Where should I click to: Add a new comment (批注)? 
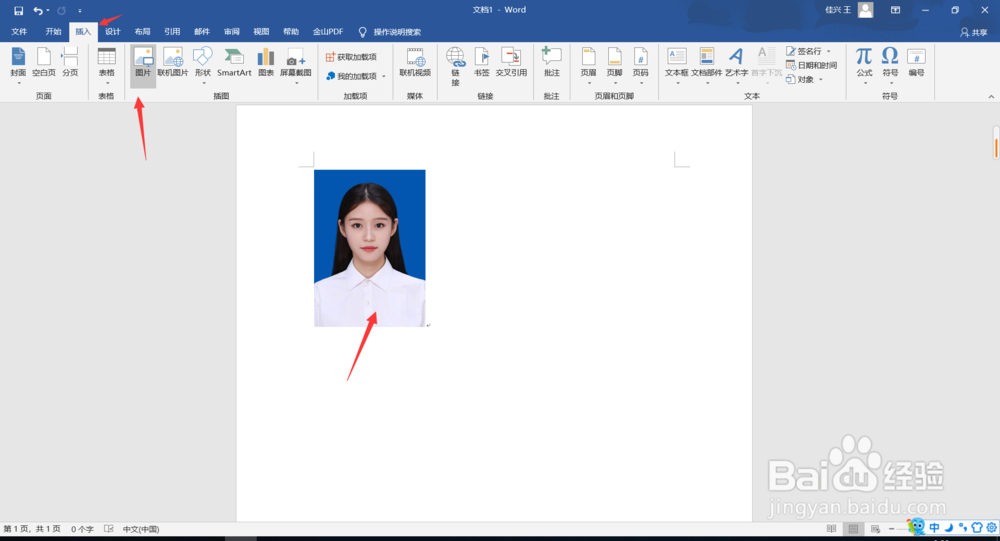[x=552, y=64]
